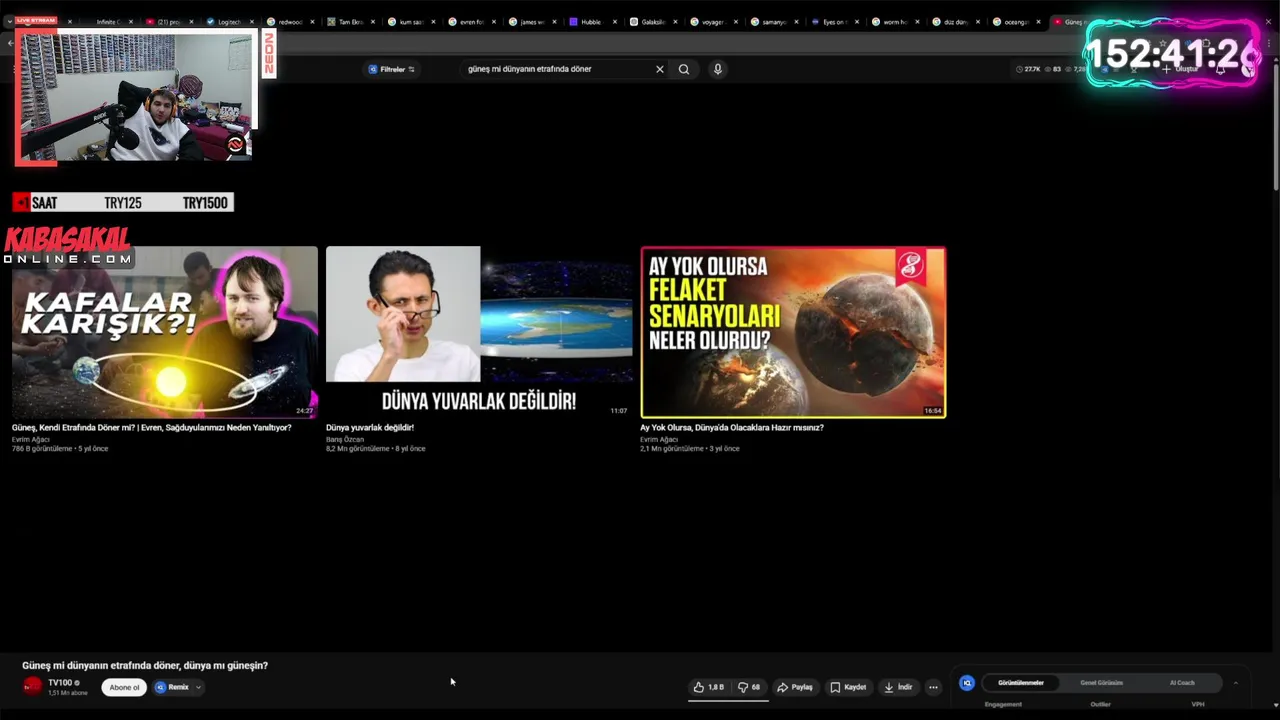Expand the dropdown arrow next to Remix
The width and height of the screenshot is (1280, 720).
(x=199, y=687)
